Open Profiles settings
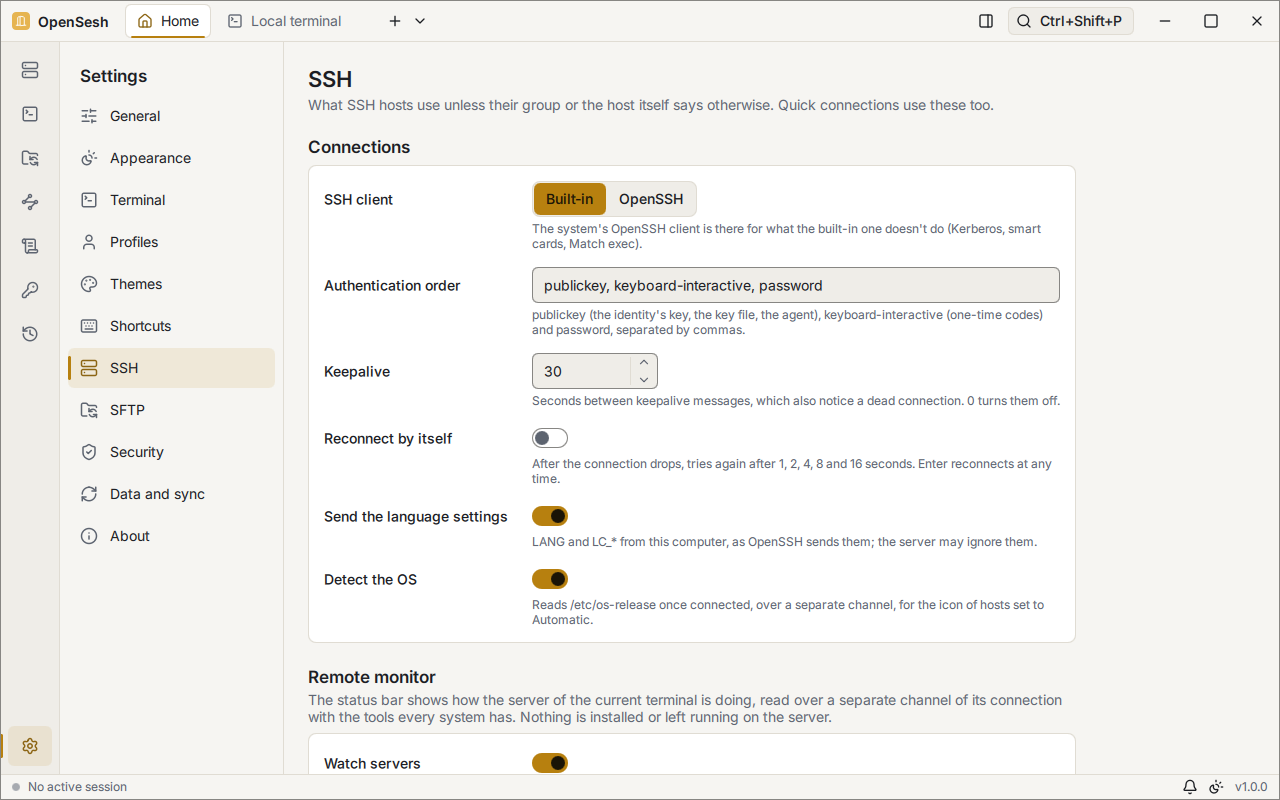Screen dimensions: 1280x800 [x=171, y=242]
